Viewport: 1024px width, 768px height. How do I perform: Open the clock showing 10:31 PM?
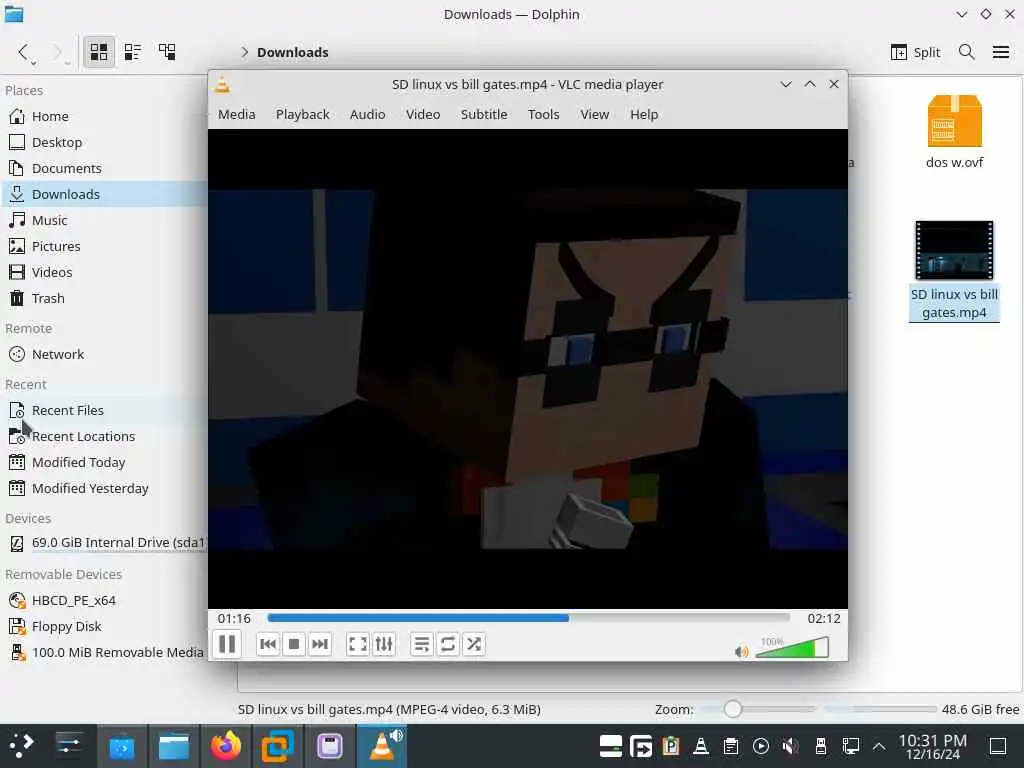(932, 746)
